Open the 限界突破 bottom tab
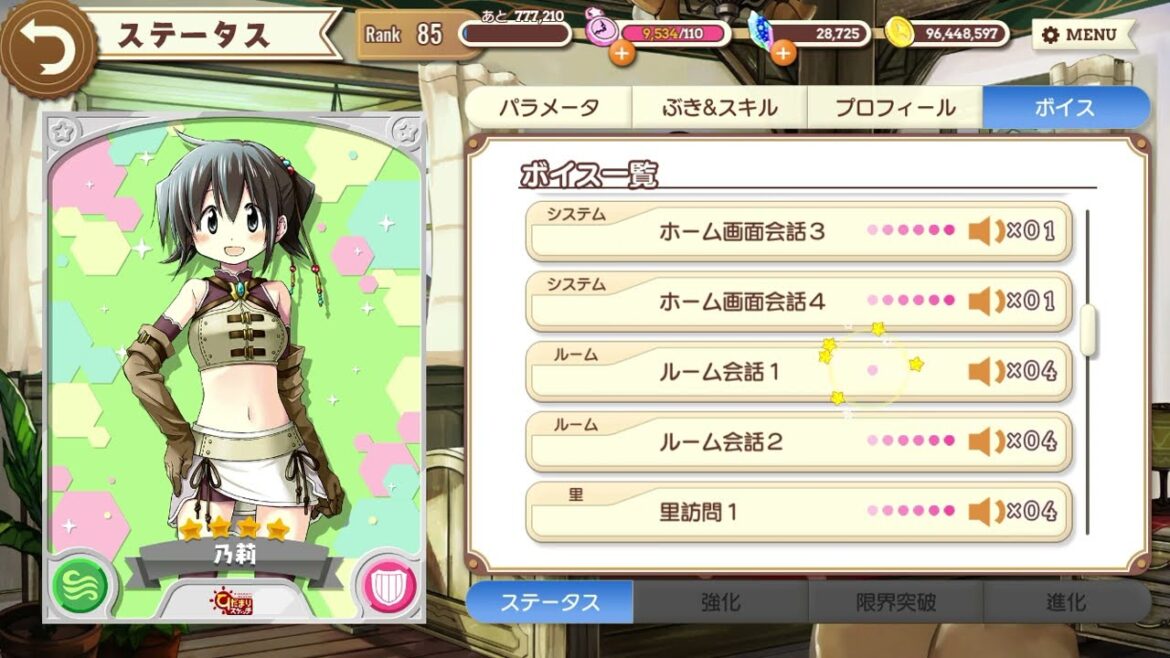 click(895, 602)
